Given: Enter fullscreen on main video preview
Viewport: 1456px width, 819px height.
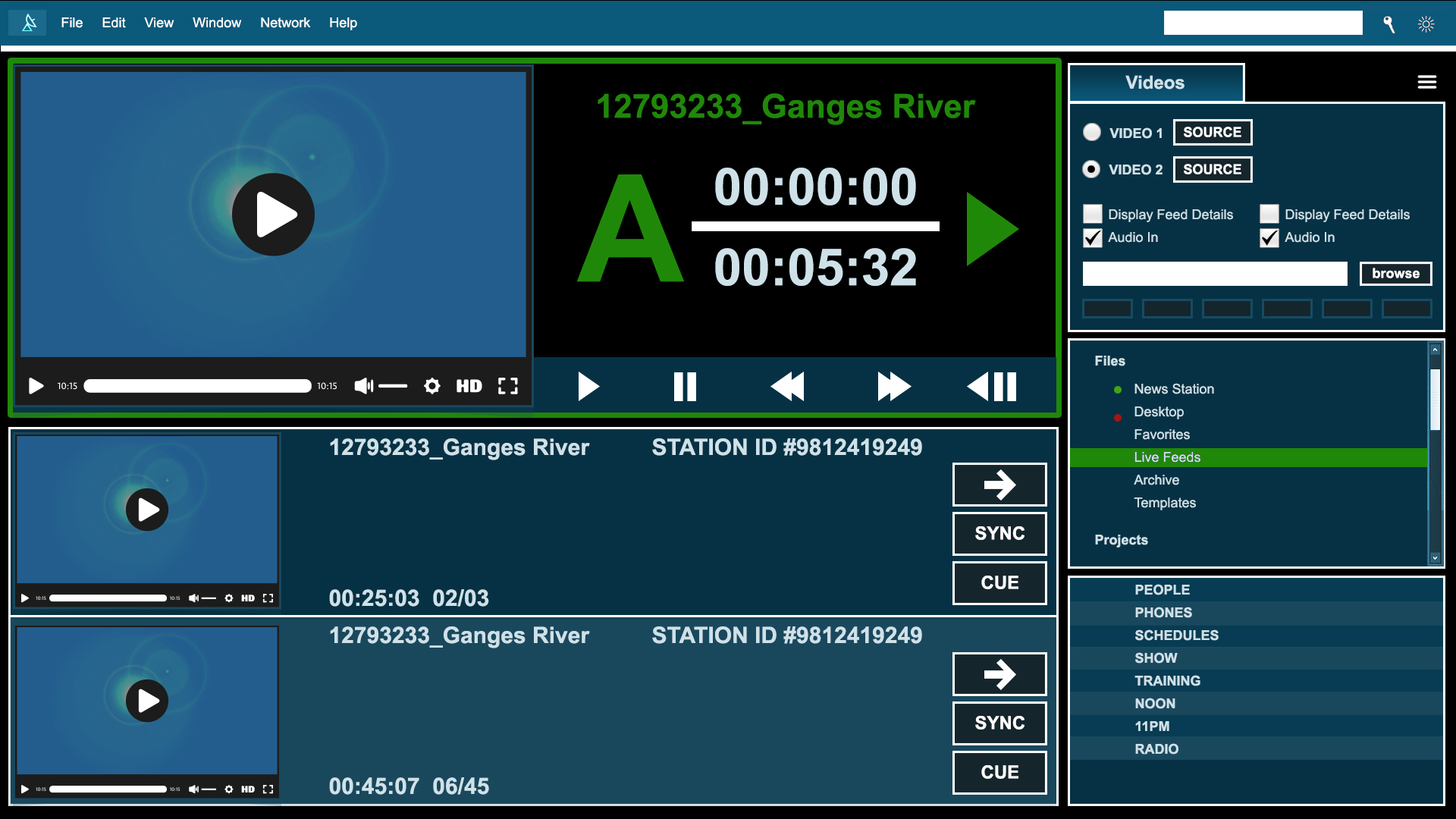Looking at the screenshot, I should [507, 386].
